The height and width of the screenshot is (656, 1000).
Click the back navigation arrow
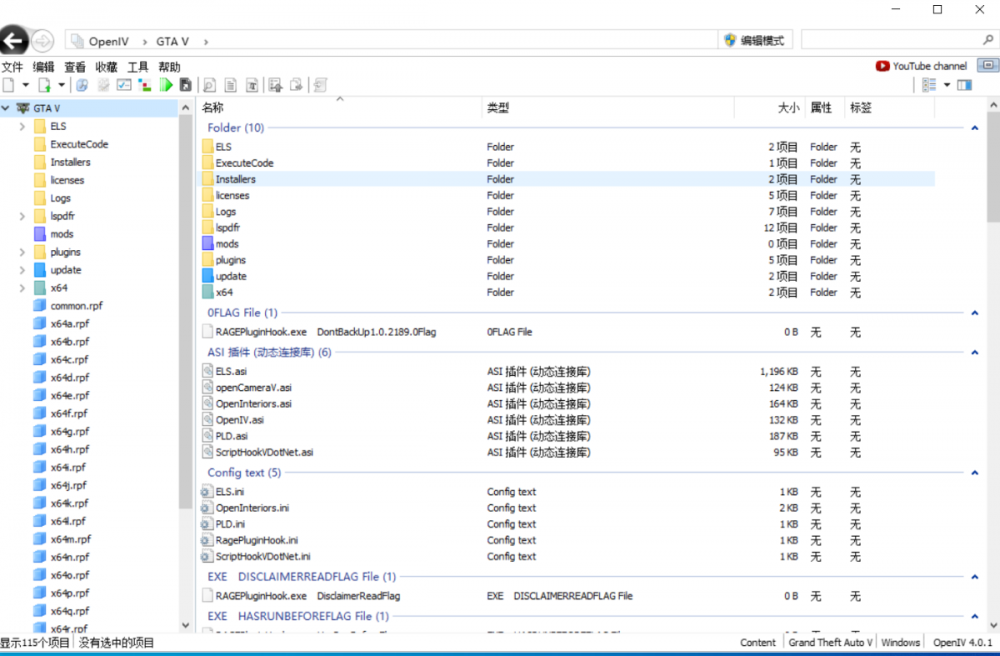(x=15, y=40)
